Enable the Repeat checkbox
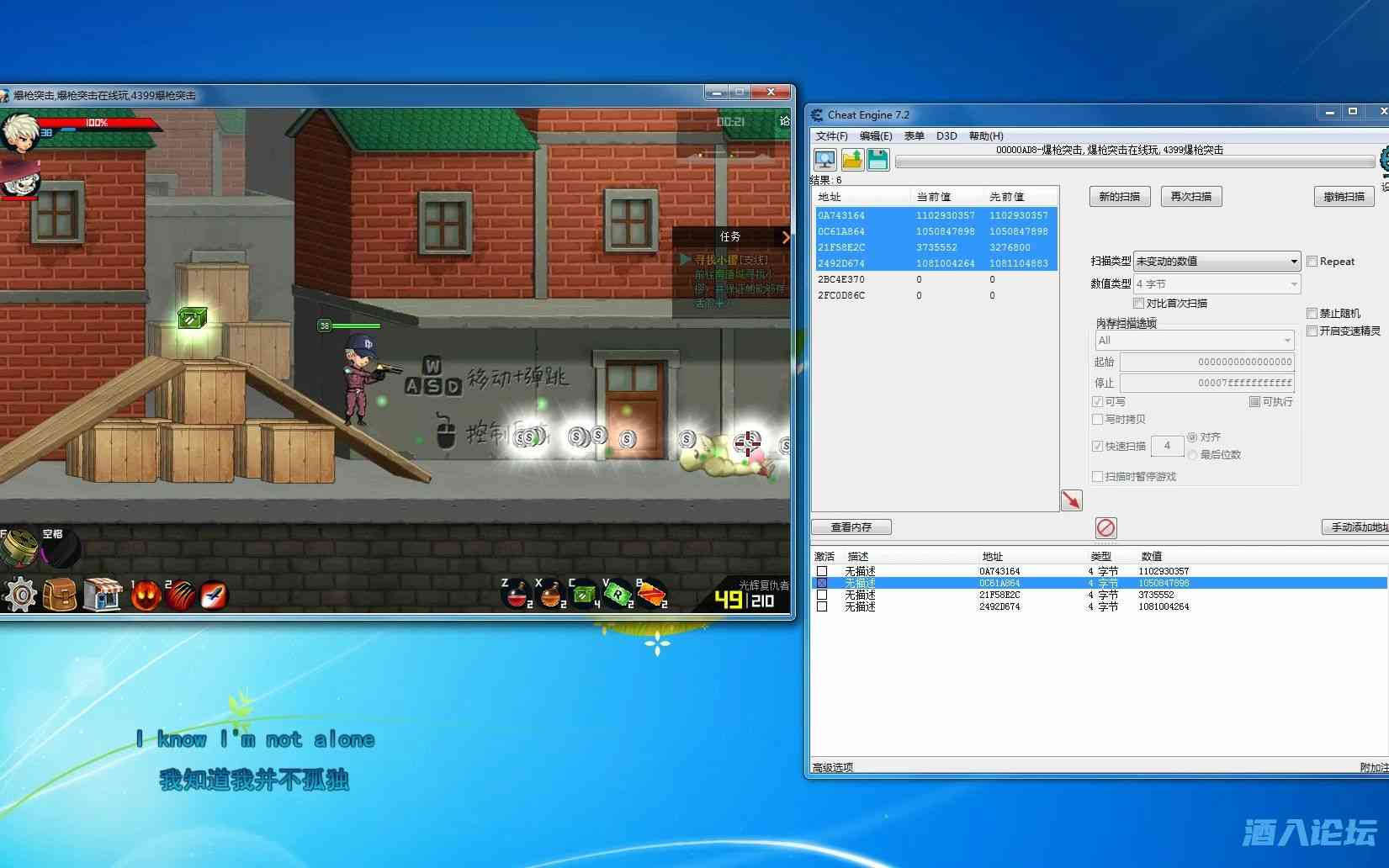The width and height of the screenshot is (1389, 868). tap(1312, 262)
